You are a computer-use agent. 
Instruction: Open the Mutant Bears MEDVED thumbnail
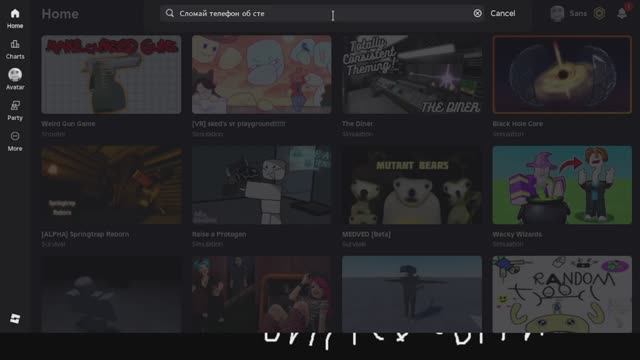(412, 185)
